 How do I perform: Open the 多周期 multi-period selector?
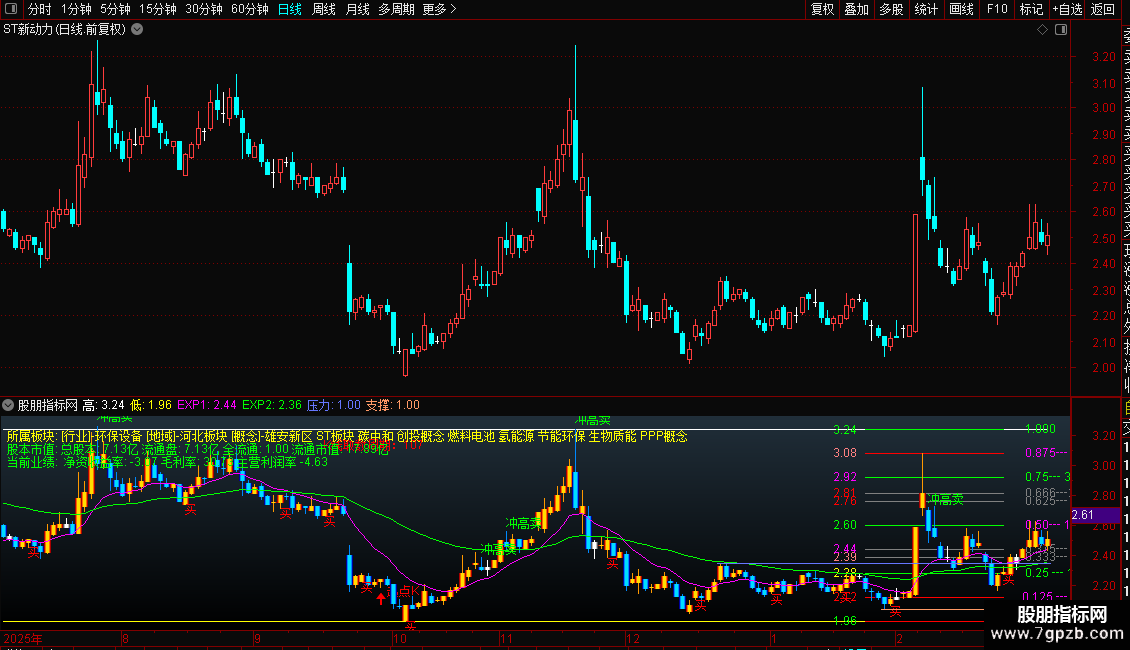click(x=396, y=9)
